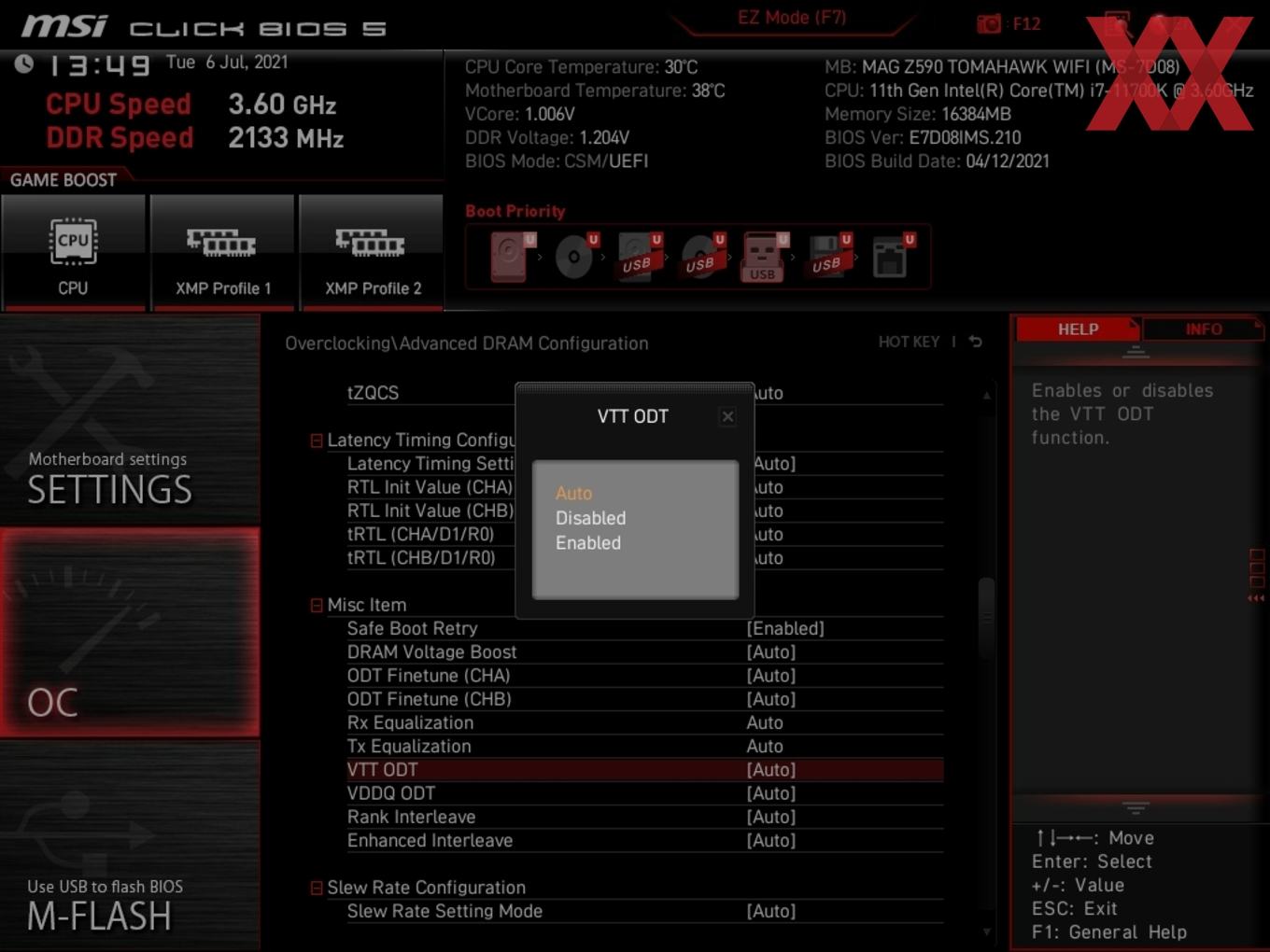Collapse the Latency Timing Configuration section
Image resolution: width=1270 pixels, height=952 pixels.
pos(317,441)
